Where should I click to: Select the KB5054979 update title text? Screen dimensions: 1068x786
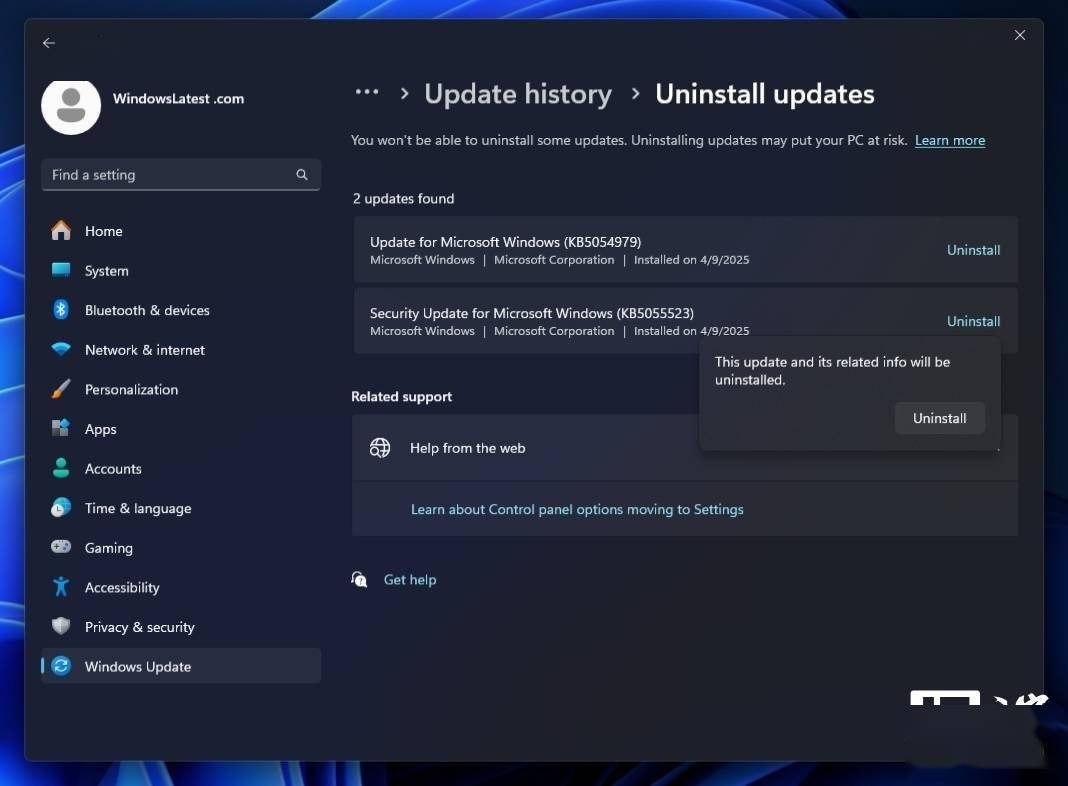(x=505, y=242)
